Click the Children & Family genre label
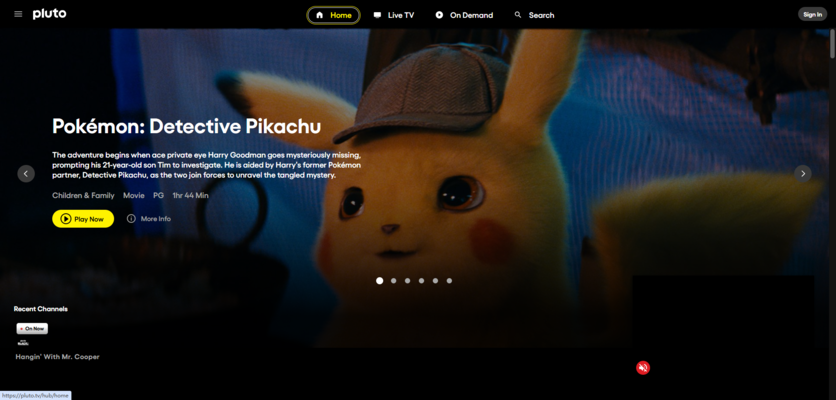 coord(83,195)
